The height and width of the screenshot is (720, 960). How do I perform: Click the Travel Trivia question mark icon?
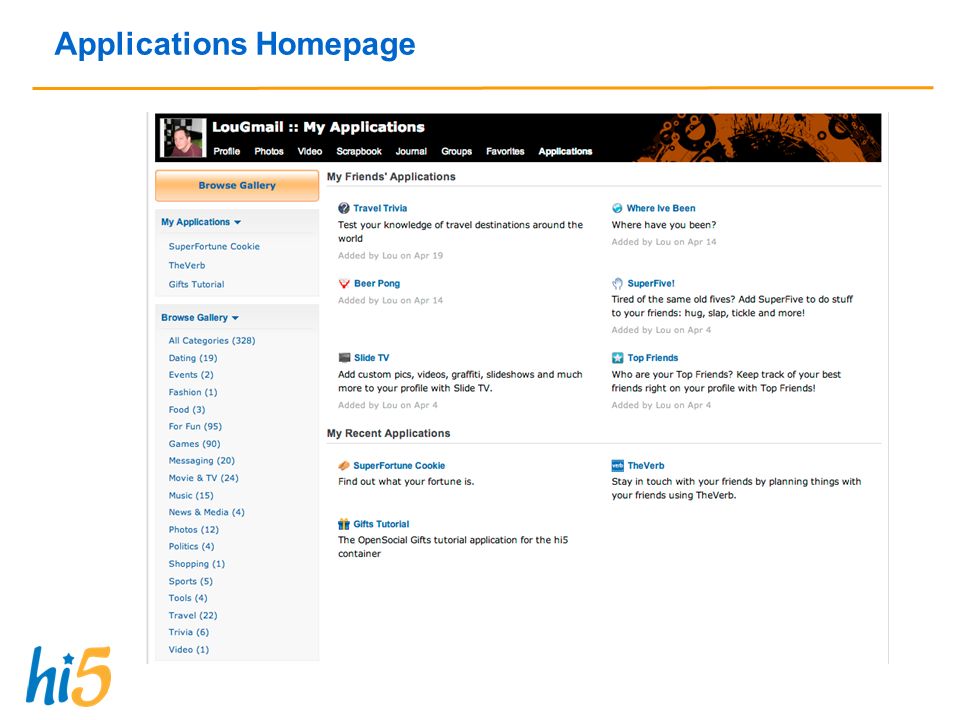(x=344, y=208)
